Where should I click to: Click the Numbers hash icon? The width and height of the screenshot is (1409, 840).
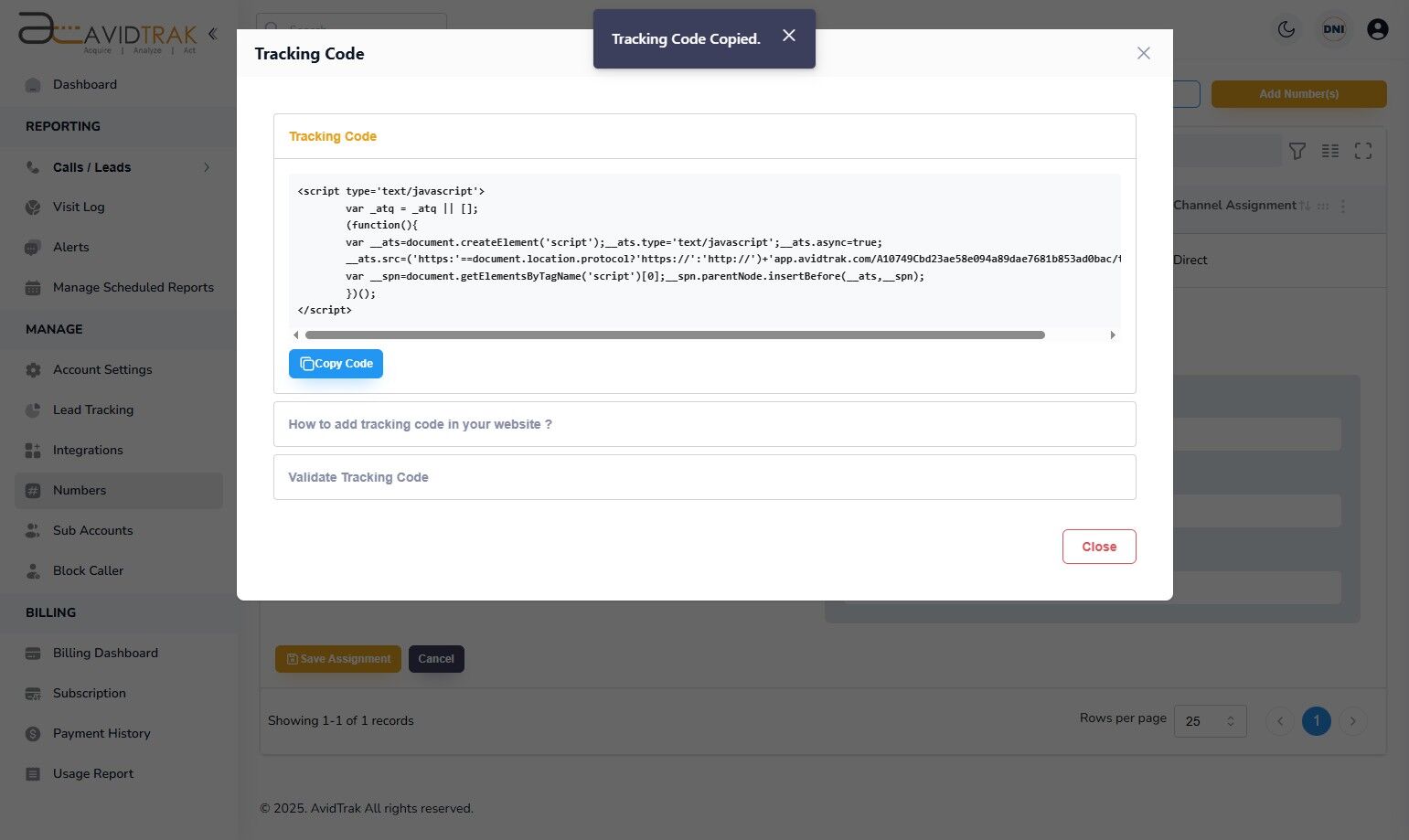click(x=33, y=491)
